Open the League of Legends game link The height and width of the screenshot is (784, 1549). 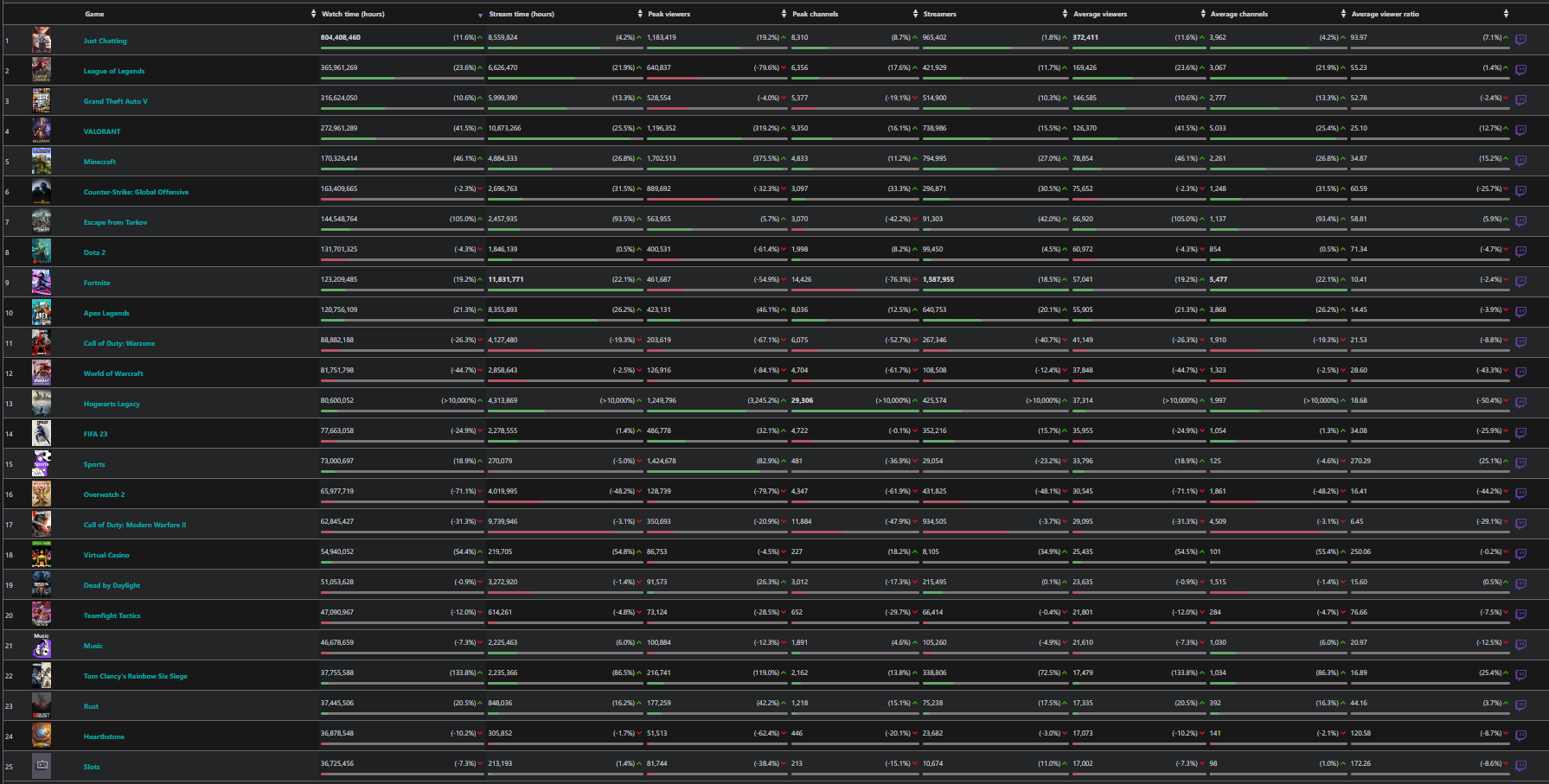[114, 71]
